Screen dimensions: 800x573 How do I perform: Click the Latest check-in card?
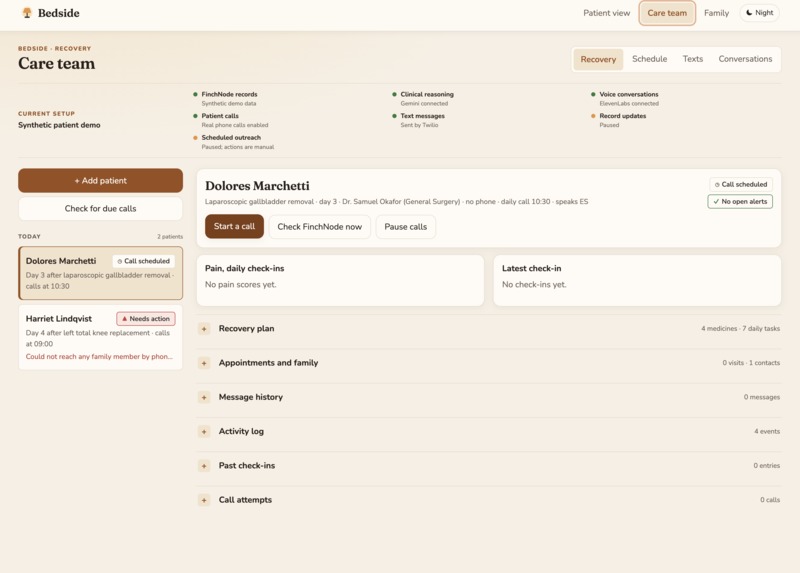click(x=637, y=281)
